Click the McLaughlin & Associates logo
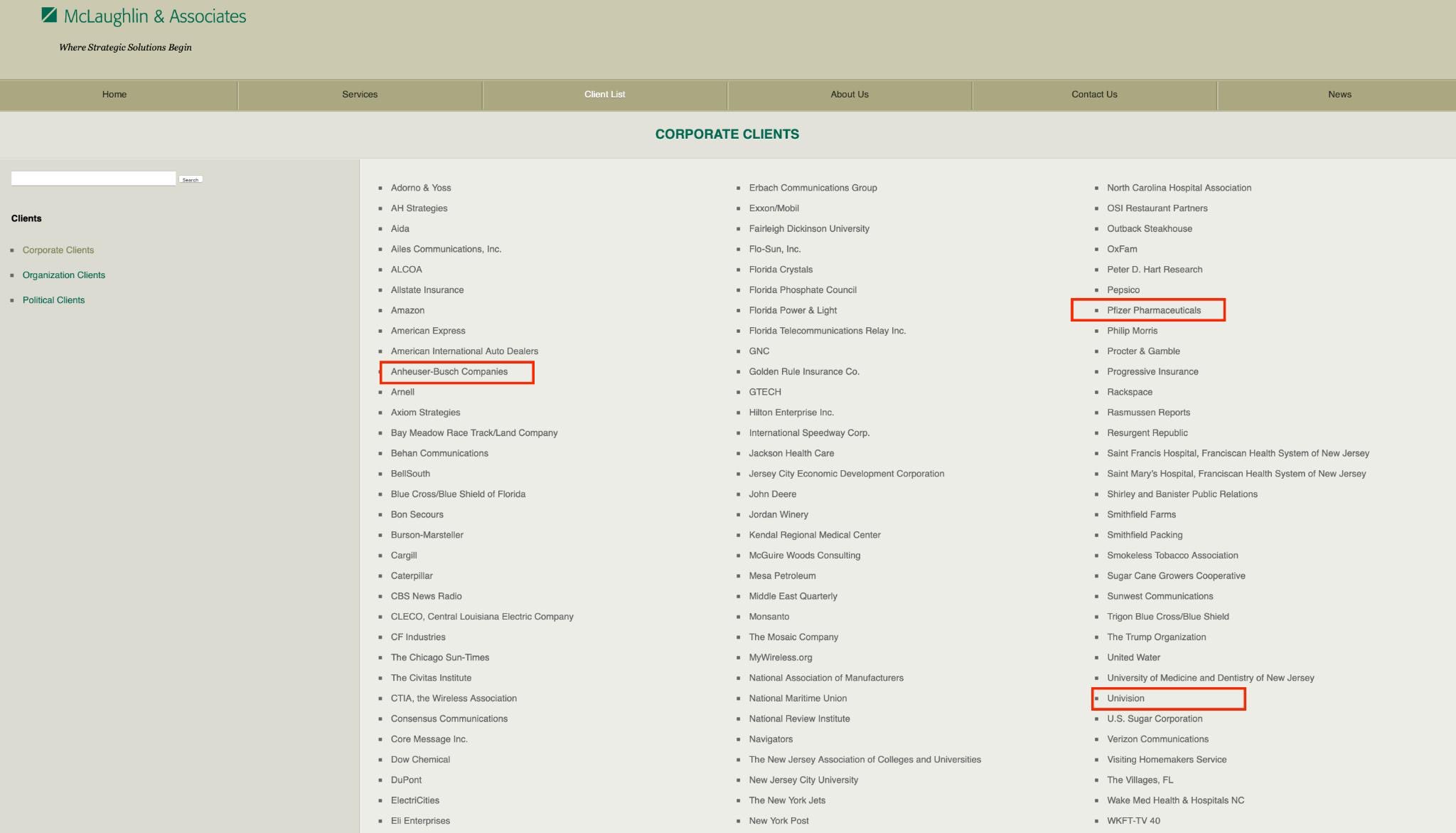Viewport: 1456px width, 833px height. click(144, 16)
